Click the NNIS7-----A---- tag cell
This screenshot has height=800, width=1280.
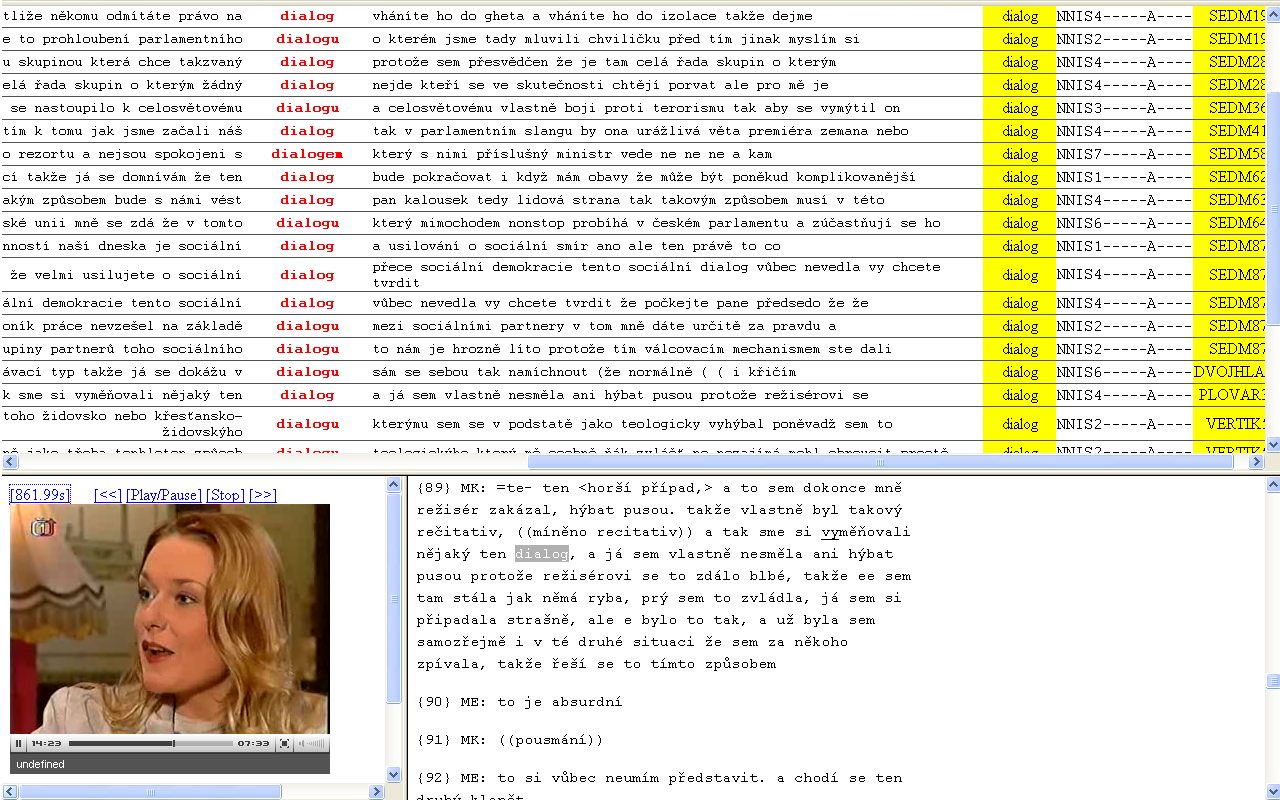coord(1124,154)
